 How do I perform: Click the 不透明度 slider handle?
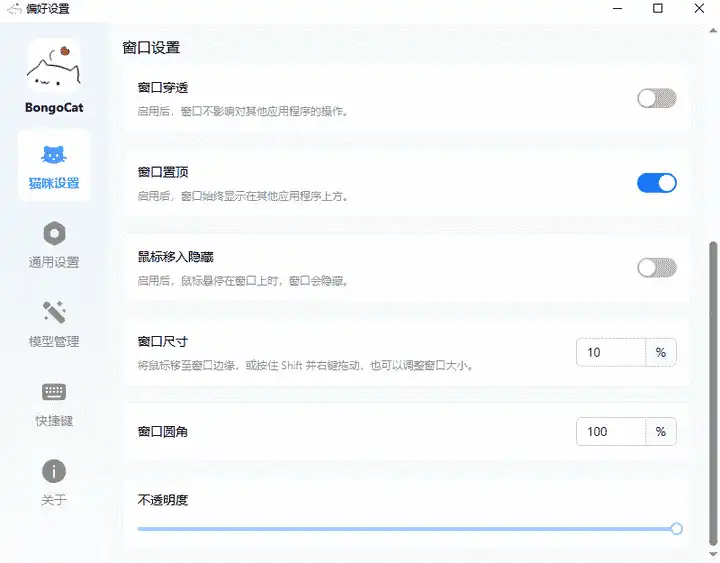click(676, 529)
